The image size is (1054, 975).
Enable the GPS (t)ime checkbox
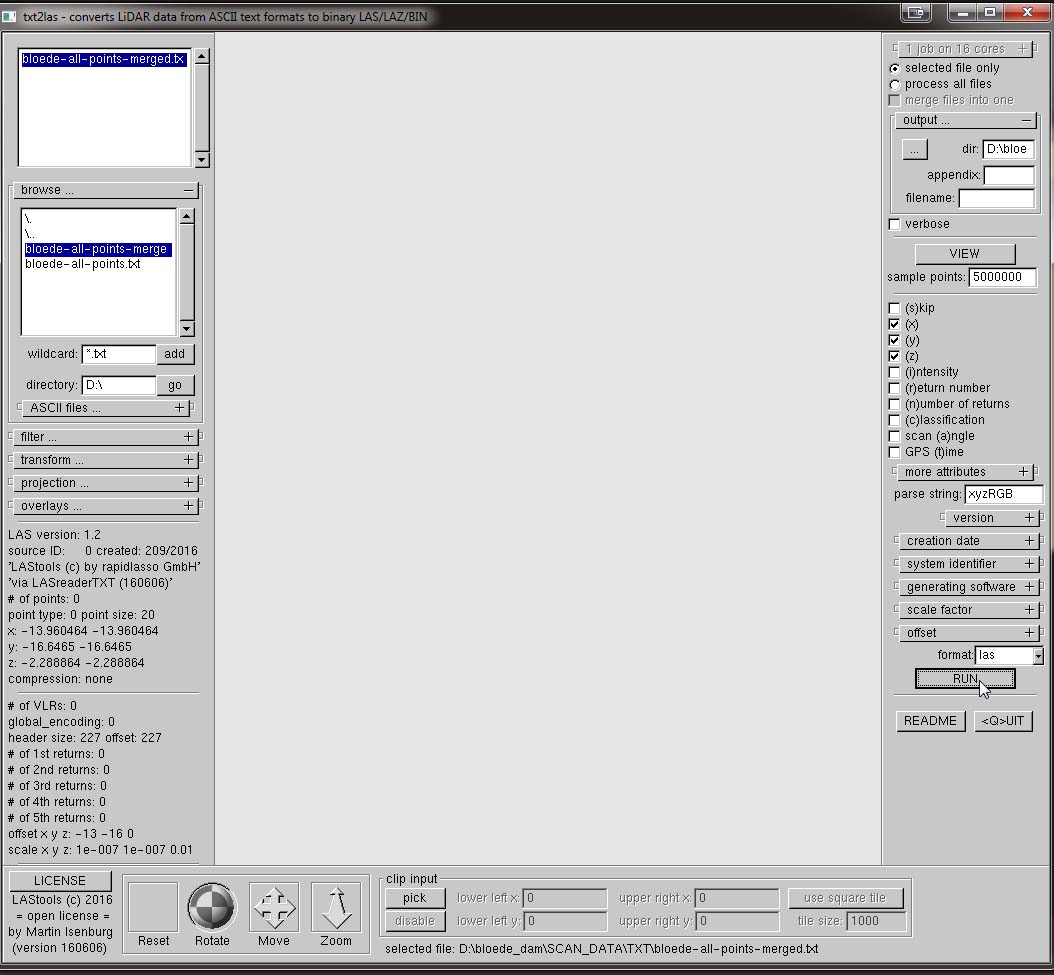tap(894, 452)
